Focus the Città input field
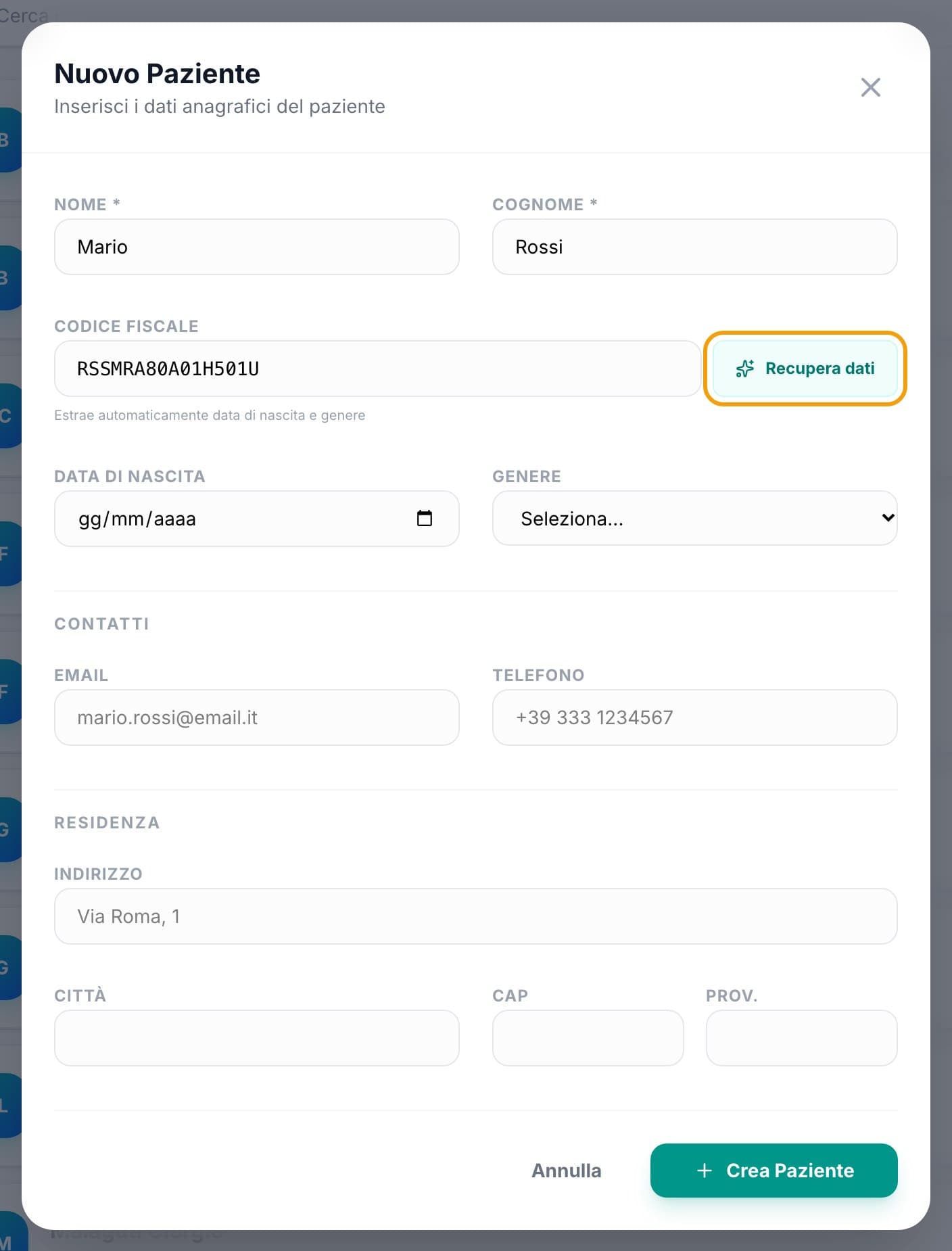Viewport: 952px width, 1251px height. [x=257, y=1038]
